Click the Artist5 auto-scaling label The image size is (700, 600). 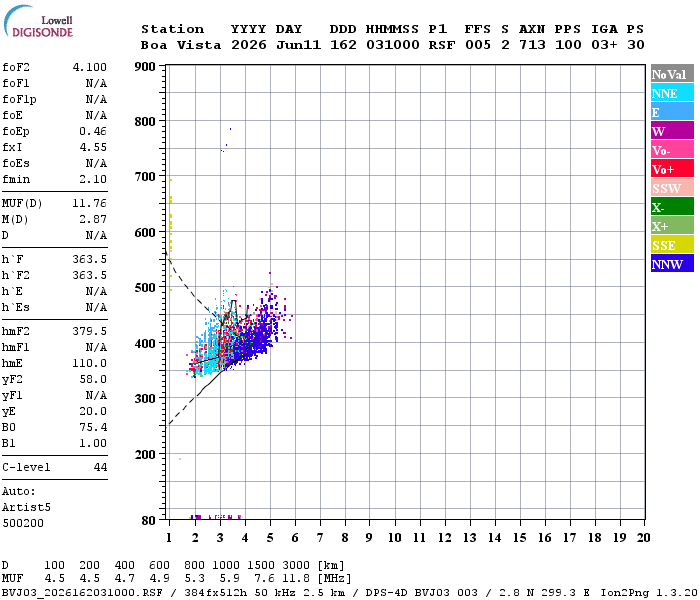pyautogui.click(x=26, y=508)
